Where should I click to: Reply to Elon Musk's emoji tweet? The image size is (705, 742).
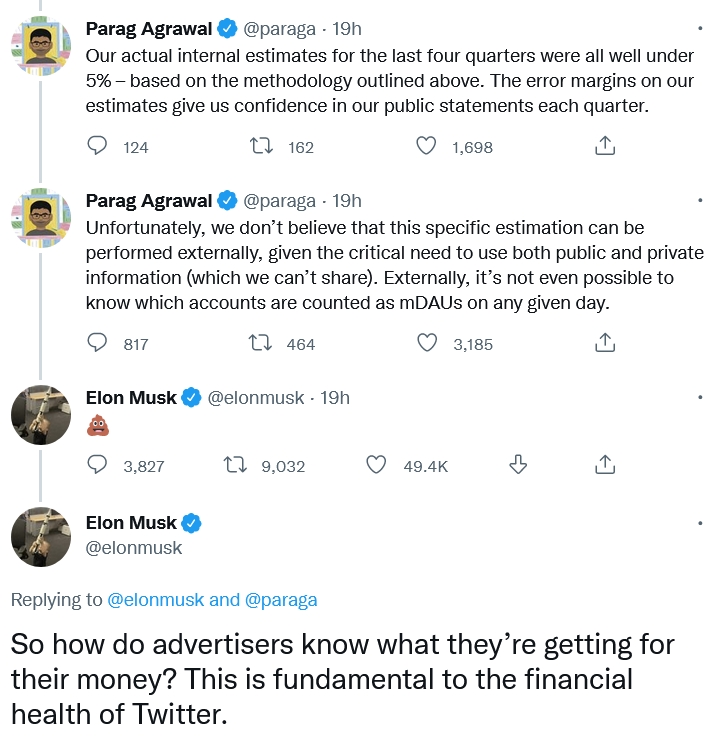[97, 465]
